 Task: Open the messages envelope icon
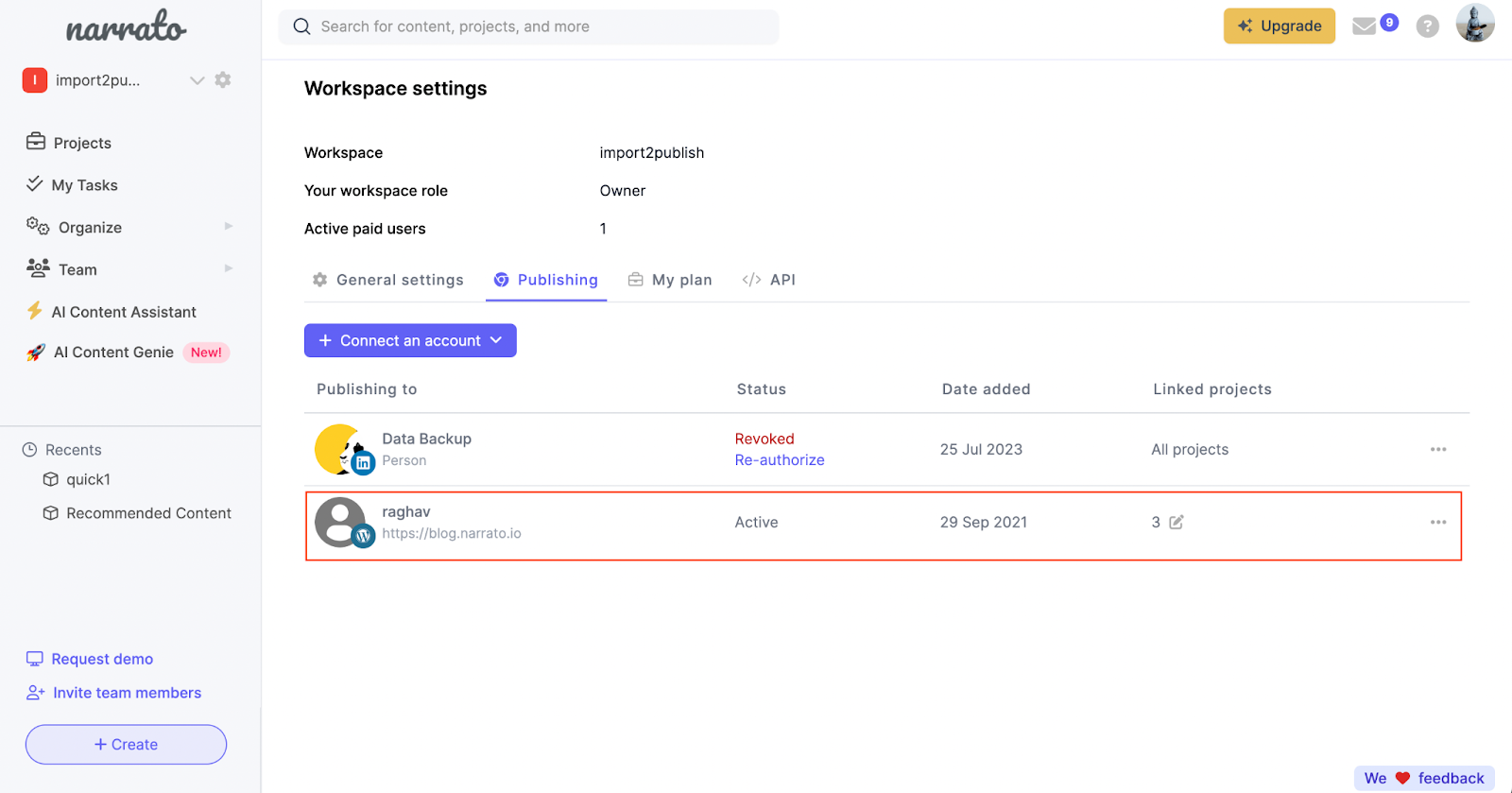[1364, 26]
